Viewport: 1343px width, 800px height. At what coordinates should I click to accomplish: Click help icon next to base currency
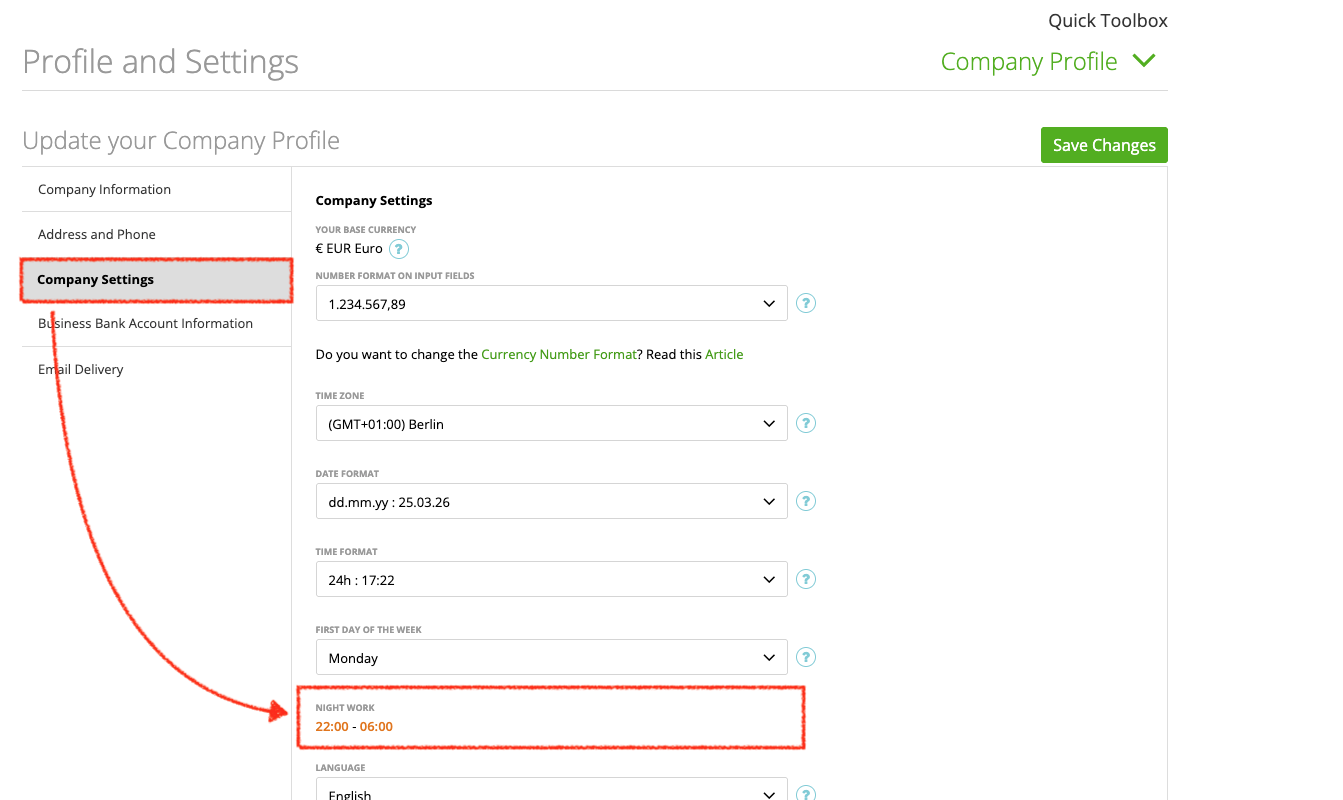pos(399,249)
